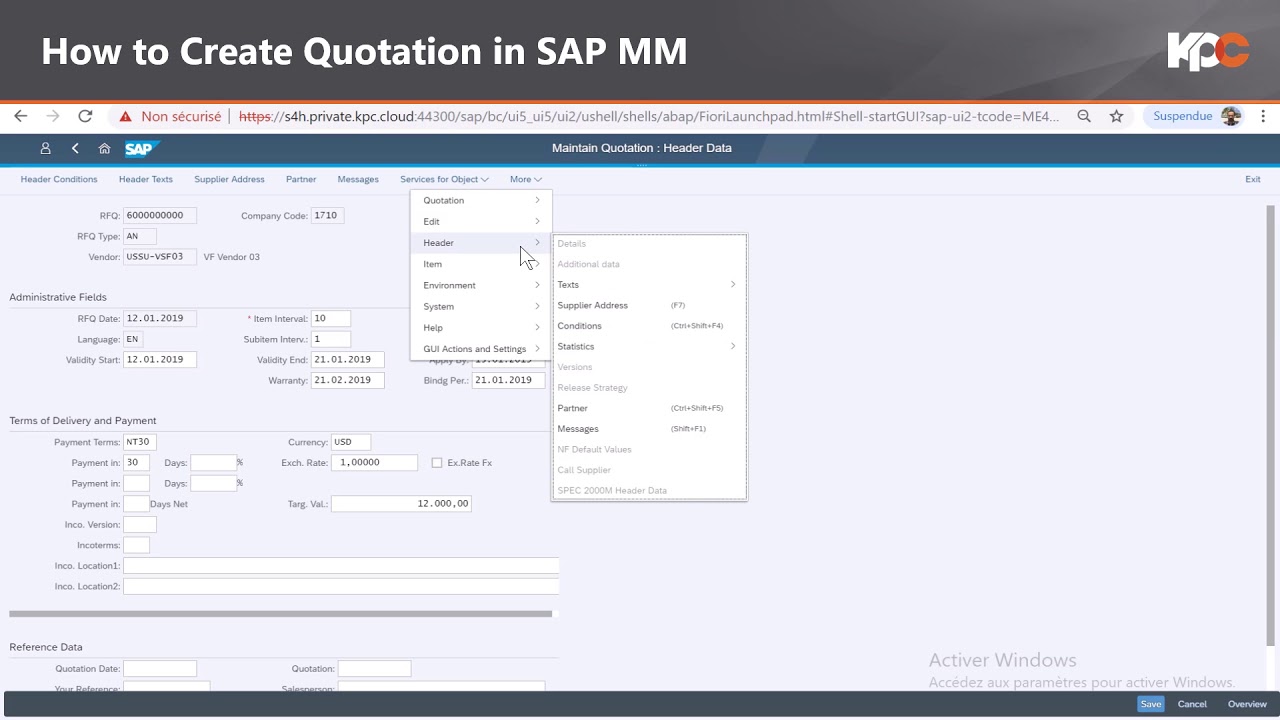This screenshot has width=1280, height=720.
Task: Click the RFQ Type field
Action: (140, 237)
